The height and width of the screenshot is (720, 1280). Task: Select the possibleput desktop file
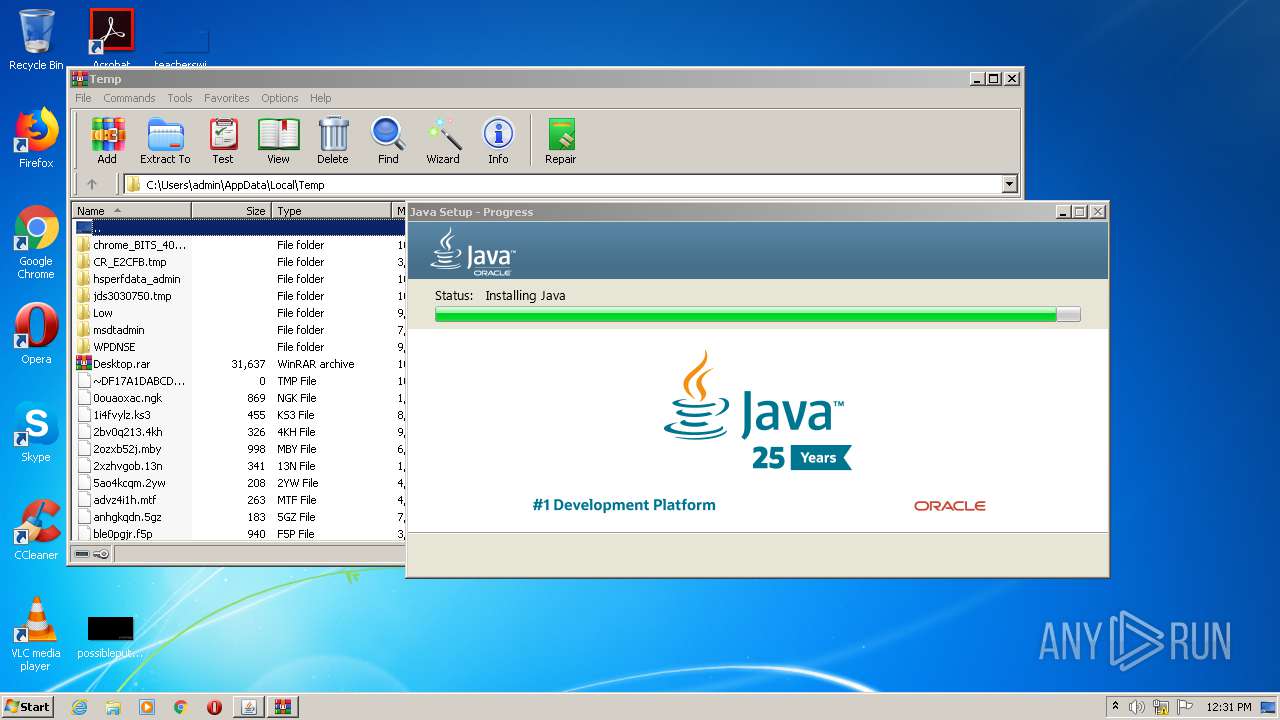coord(110,637)
